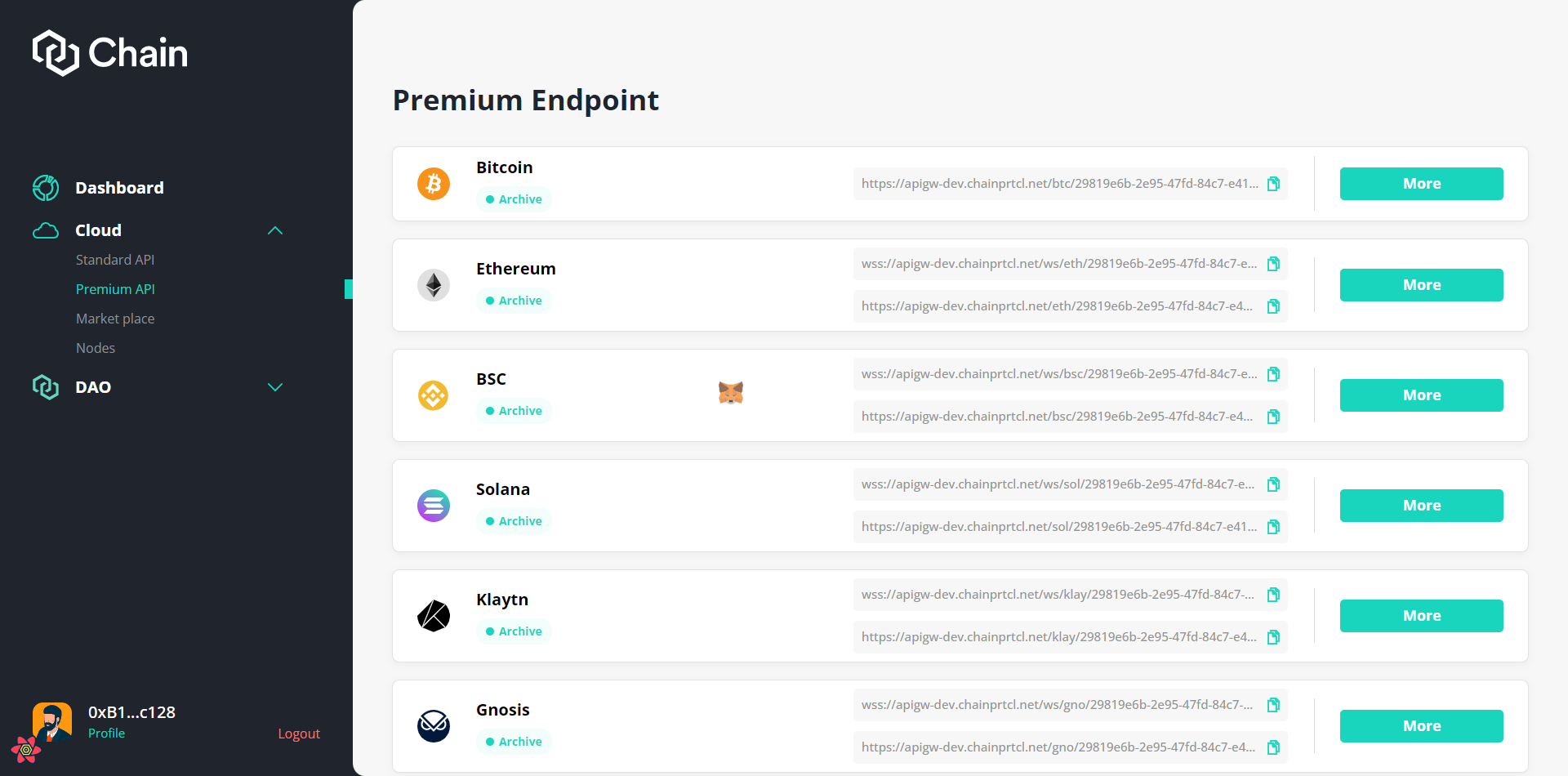Click the Chain logo in sidebar
Screen dimensions: 1568x776
pos(110,53)
